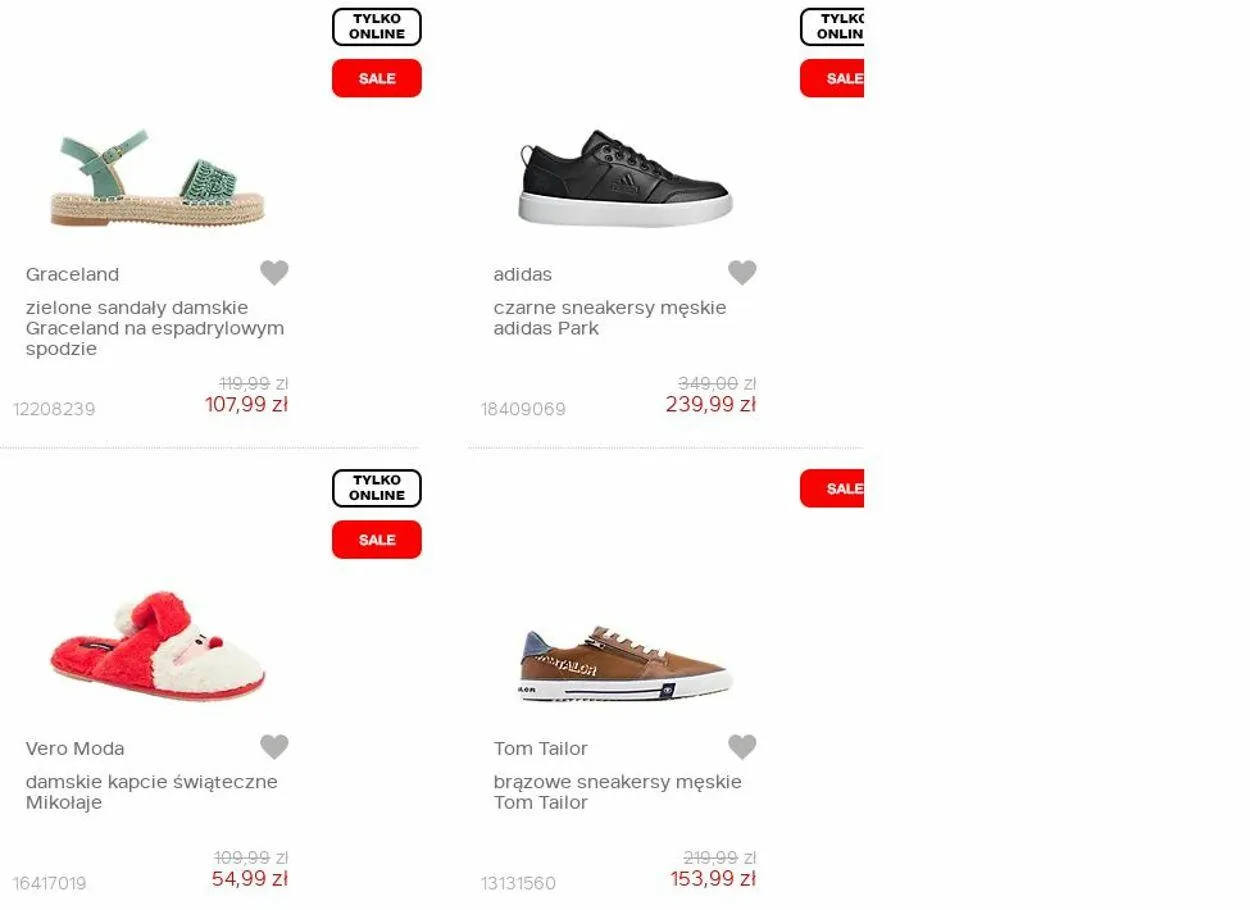Mark Tom Tailor sneakers as favorite
Image resolution: width=1250 pixels, height=910 pixels.
[x=742, y=746]
